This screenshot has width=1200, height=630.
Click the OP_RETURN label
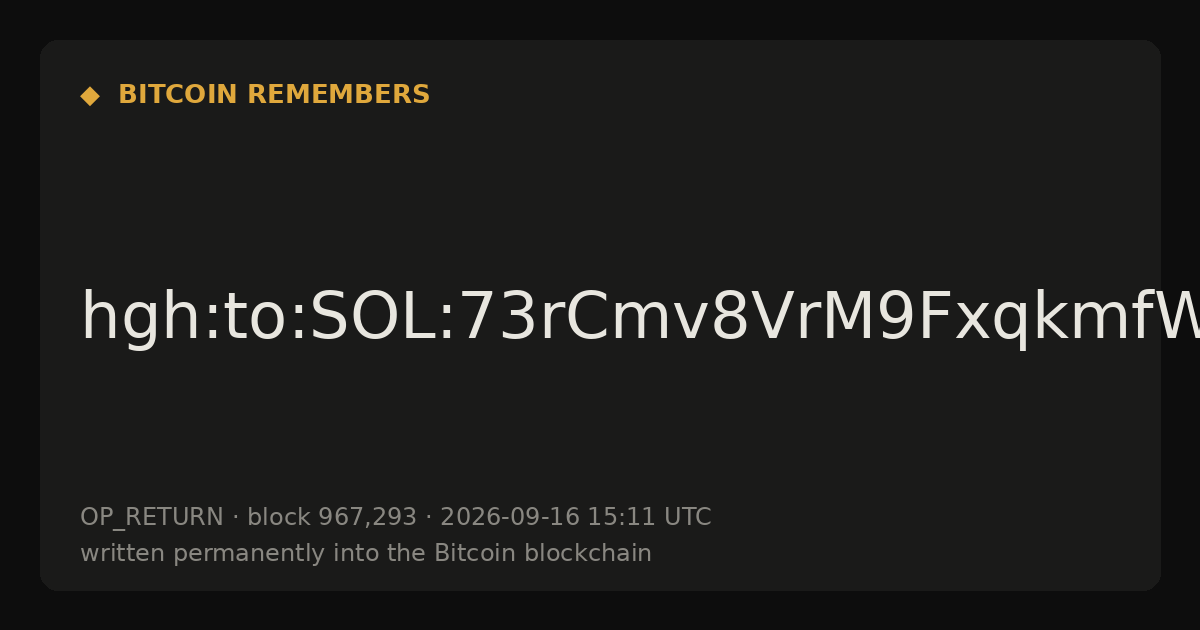tap(152, 518)
